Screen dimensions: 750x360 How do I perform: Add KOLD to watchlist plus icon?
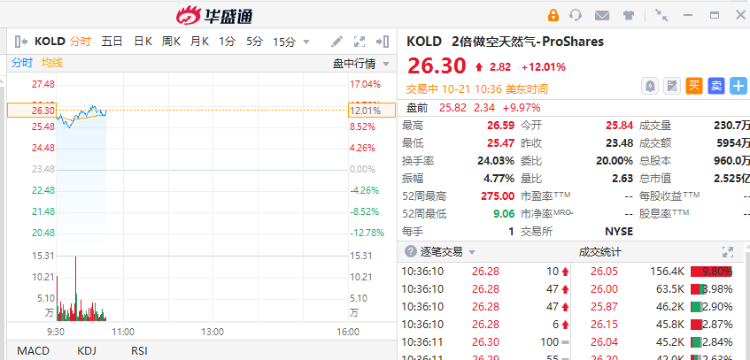[739, 86]
